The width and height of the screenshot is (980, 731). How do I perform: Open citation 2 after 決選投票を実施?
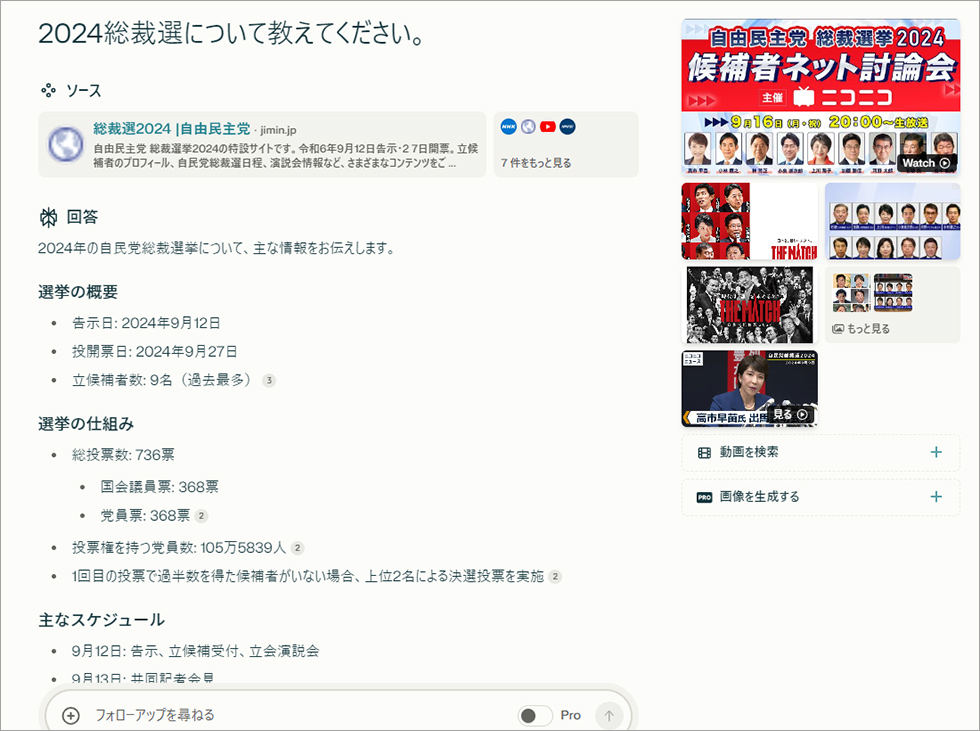click(x=555, y=576)
